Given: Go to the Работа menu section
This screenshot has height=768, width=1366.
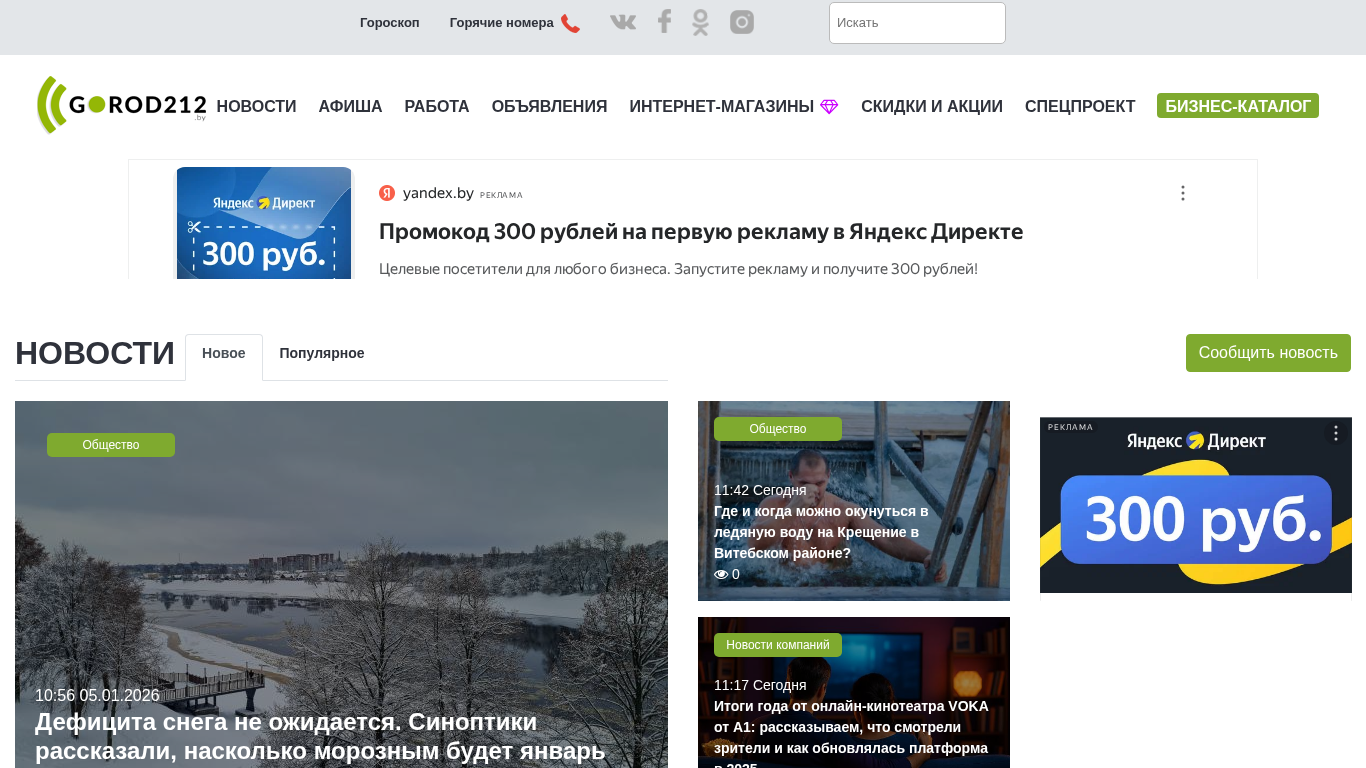Looking at the screenshot, I should coord(436,107).
